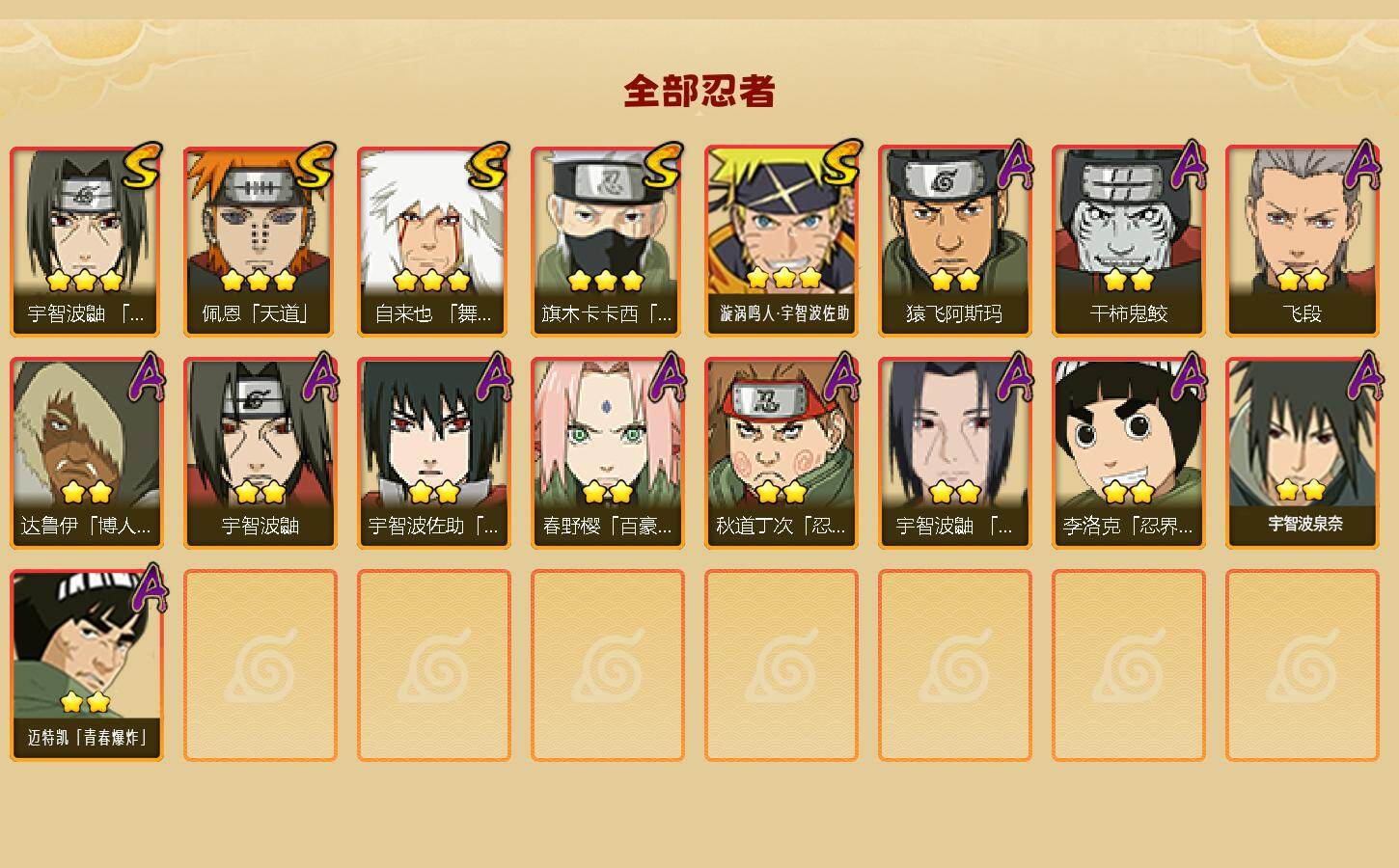Open the 春野樱「百豪」 card
The width and height of the screenshot is (1399, 868).
pos(607,453)
